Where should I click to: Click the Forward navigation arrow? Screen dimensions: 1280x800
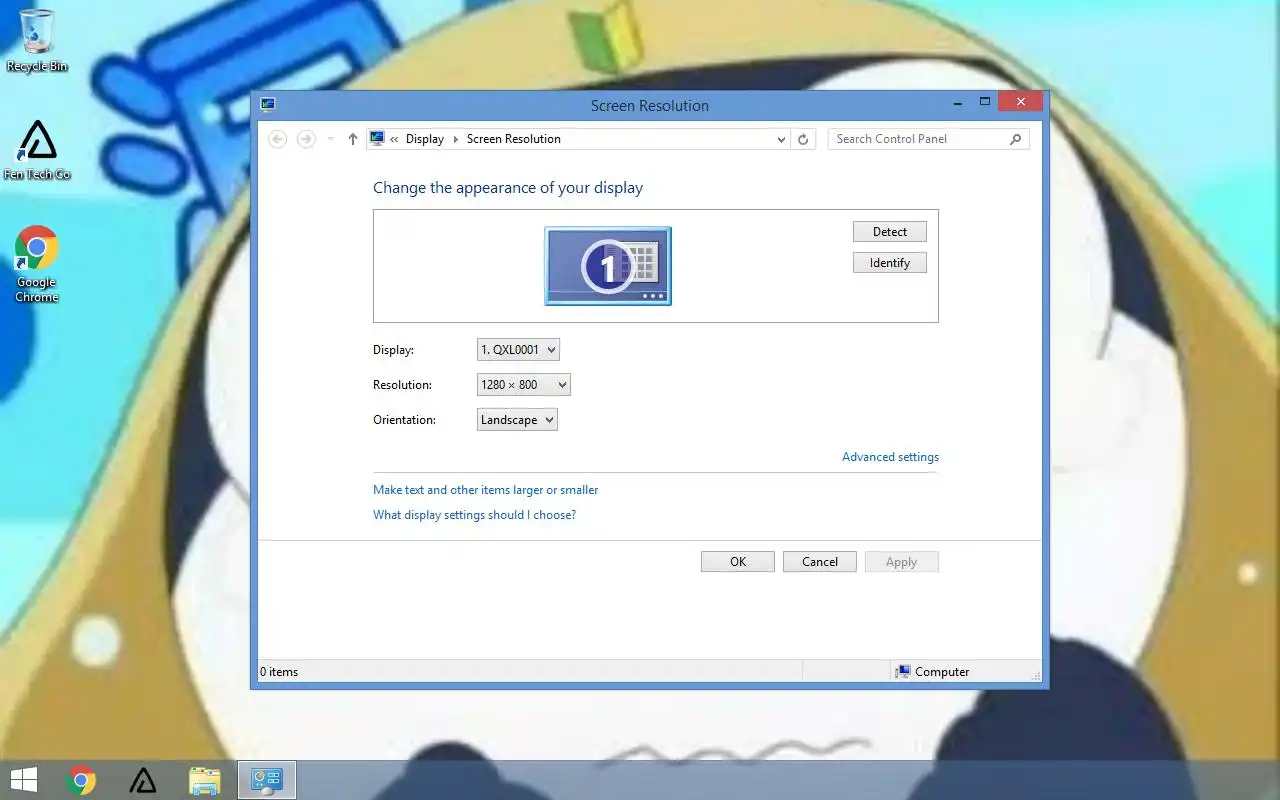tap(306, 139)
